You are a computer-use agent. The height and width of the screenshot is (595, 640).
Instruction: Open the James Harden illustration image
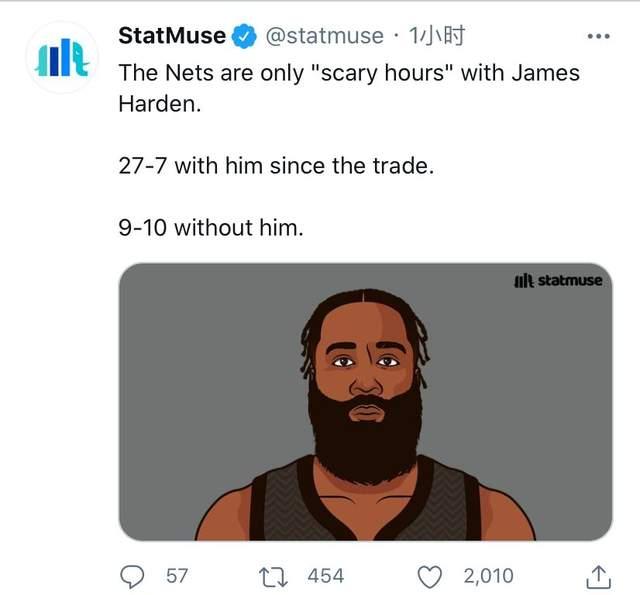tap(365, 402)
